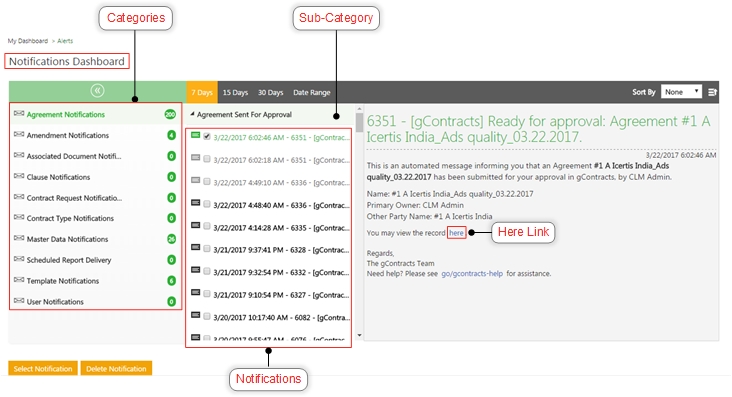
Task: Click envelope icon for Agreement Notifications
Action: point(19,113)
